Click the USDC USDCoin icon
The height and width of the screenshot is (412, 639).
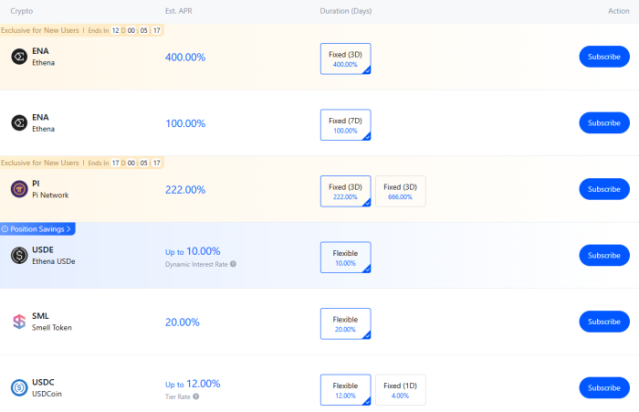[x=18, y=387]
